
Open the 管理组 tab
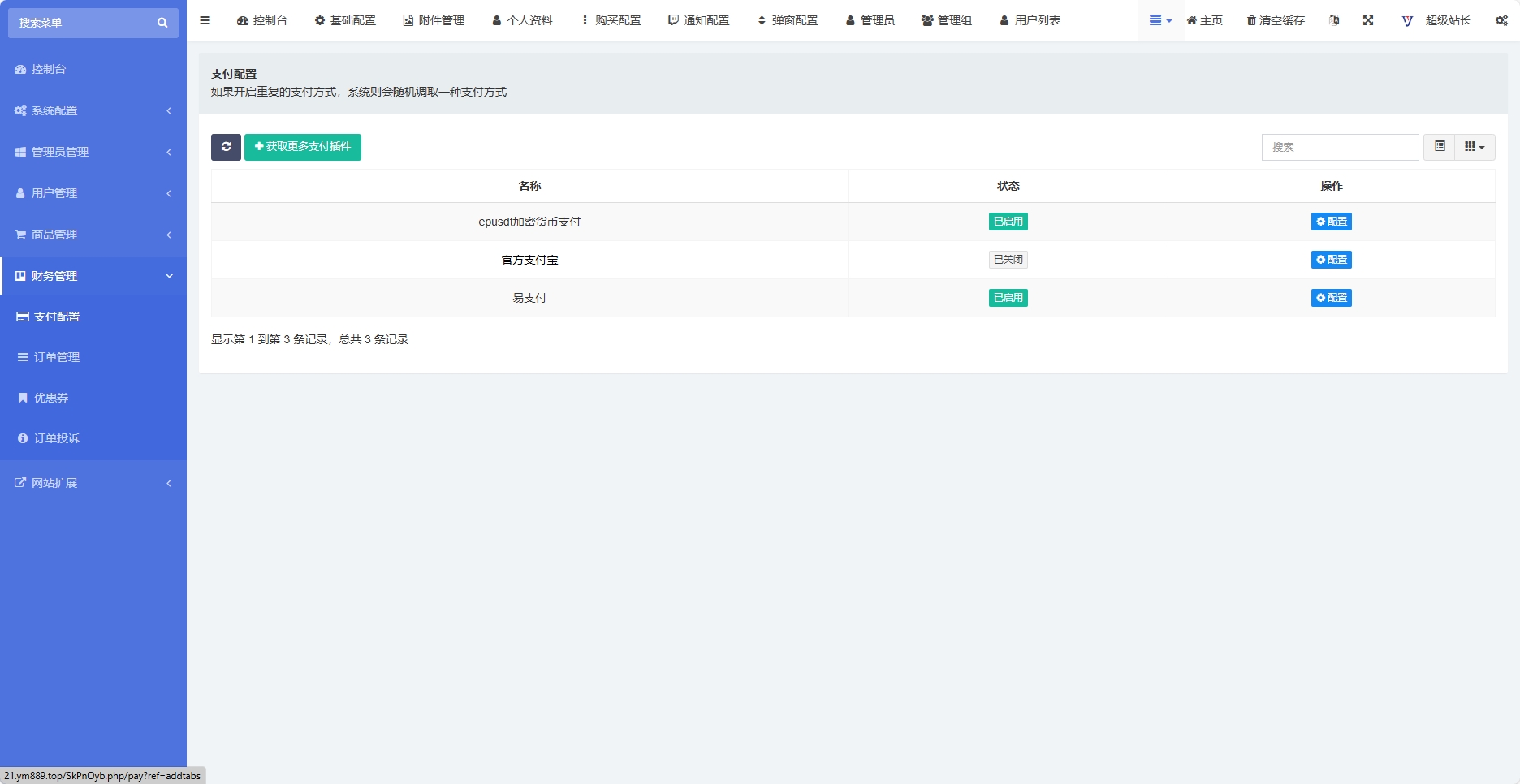coord(947,20)
